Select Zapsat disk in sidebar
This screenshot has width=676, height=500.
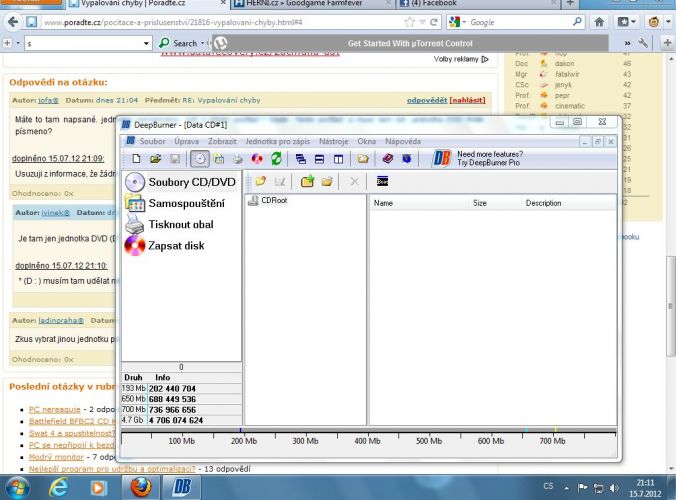[x=165, y=246]
